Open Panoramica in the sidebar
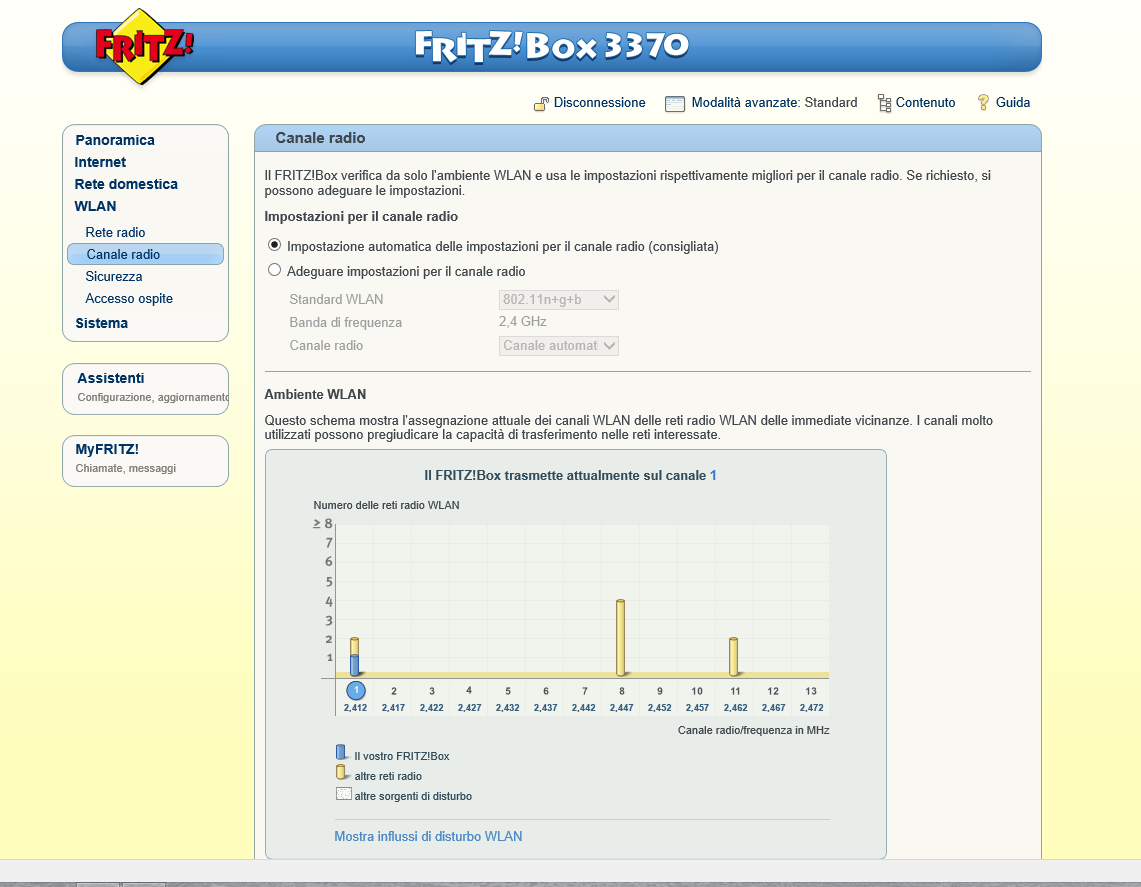 115,140
